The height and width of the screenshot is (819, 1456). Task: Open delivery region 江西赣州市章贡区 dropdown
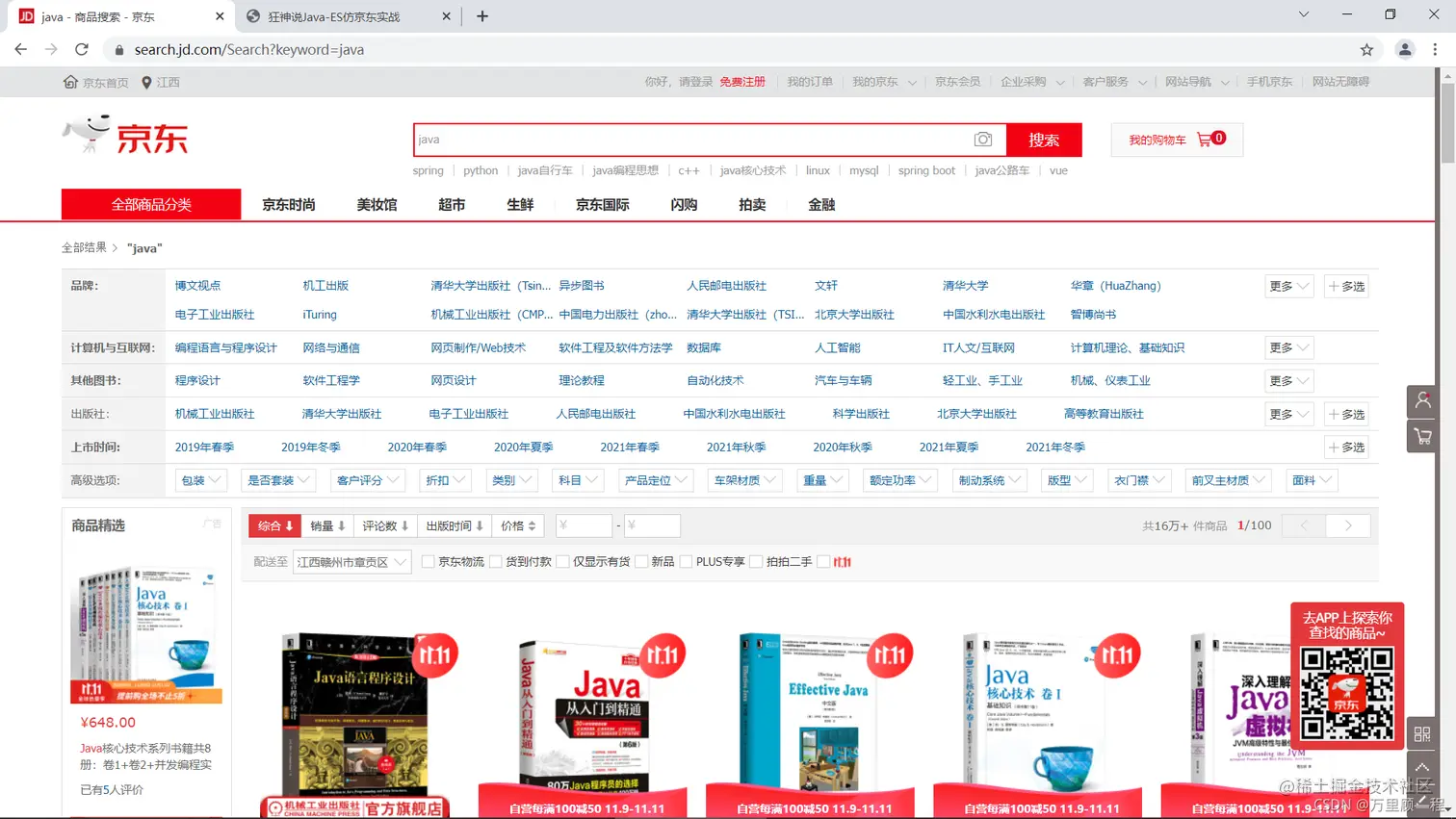tap(351, 562)
